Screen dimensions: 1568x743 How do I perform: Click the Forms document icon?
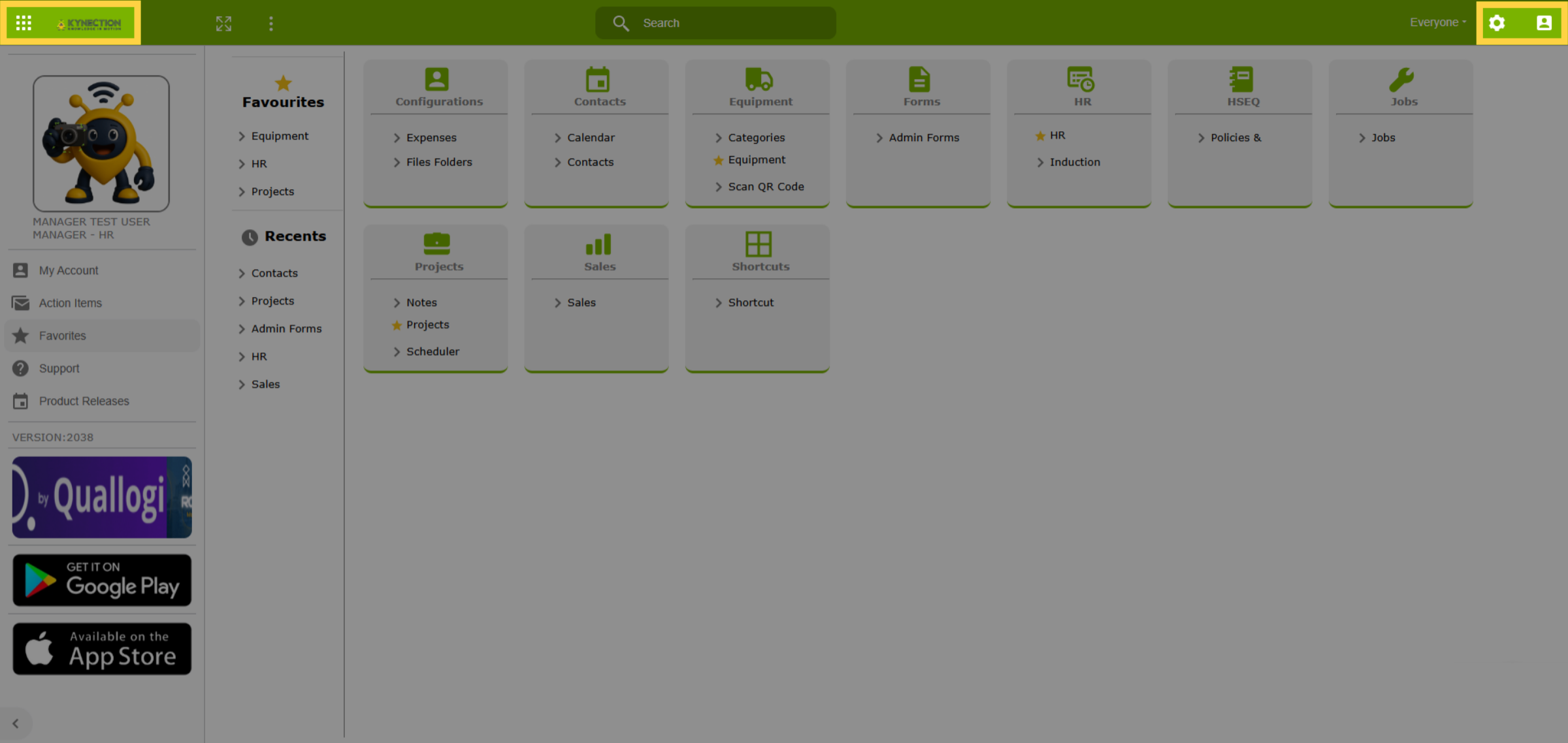tap(919, 79)
